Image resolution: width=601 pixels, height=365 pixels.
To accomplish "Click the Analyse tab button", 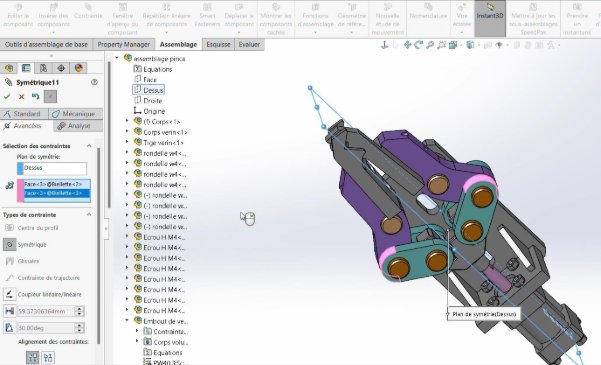I will coord(78,126).
